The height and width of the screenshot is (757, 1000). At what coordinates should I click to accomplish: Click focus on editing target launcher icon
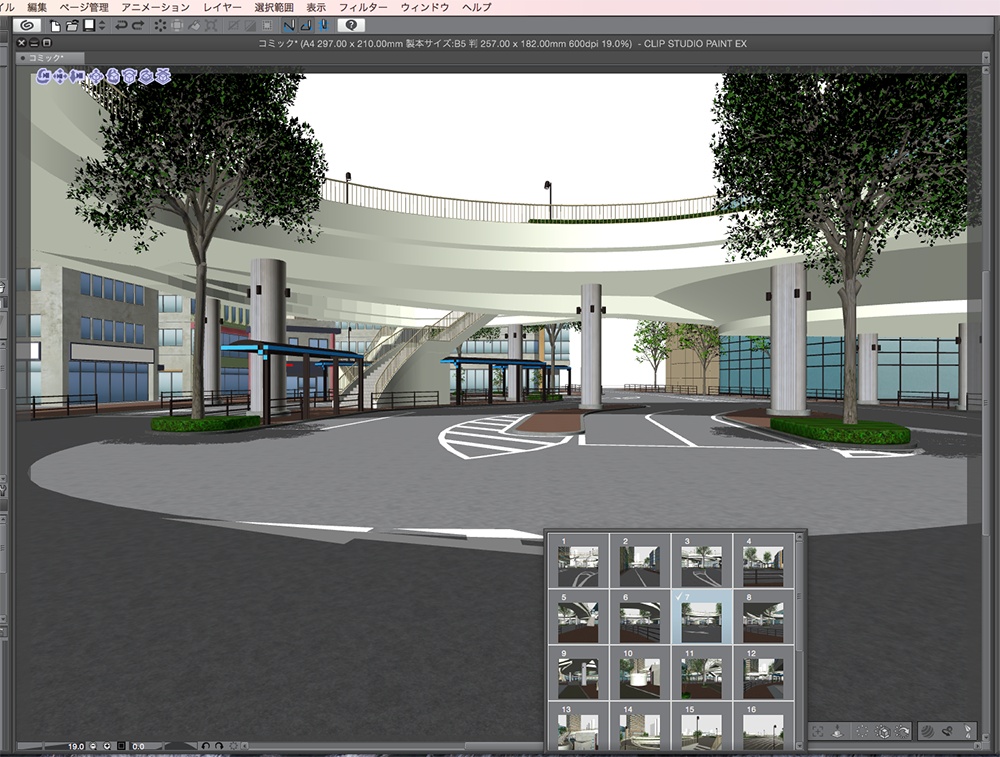click(x=818, y=731)
